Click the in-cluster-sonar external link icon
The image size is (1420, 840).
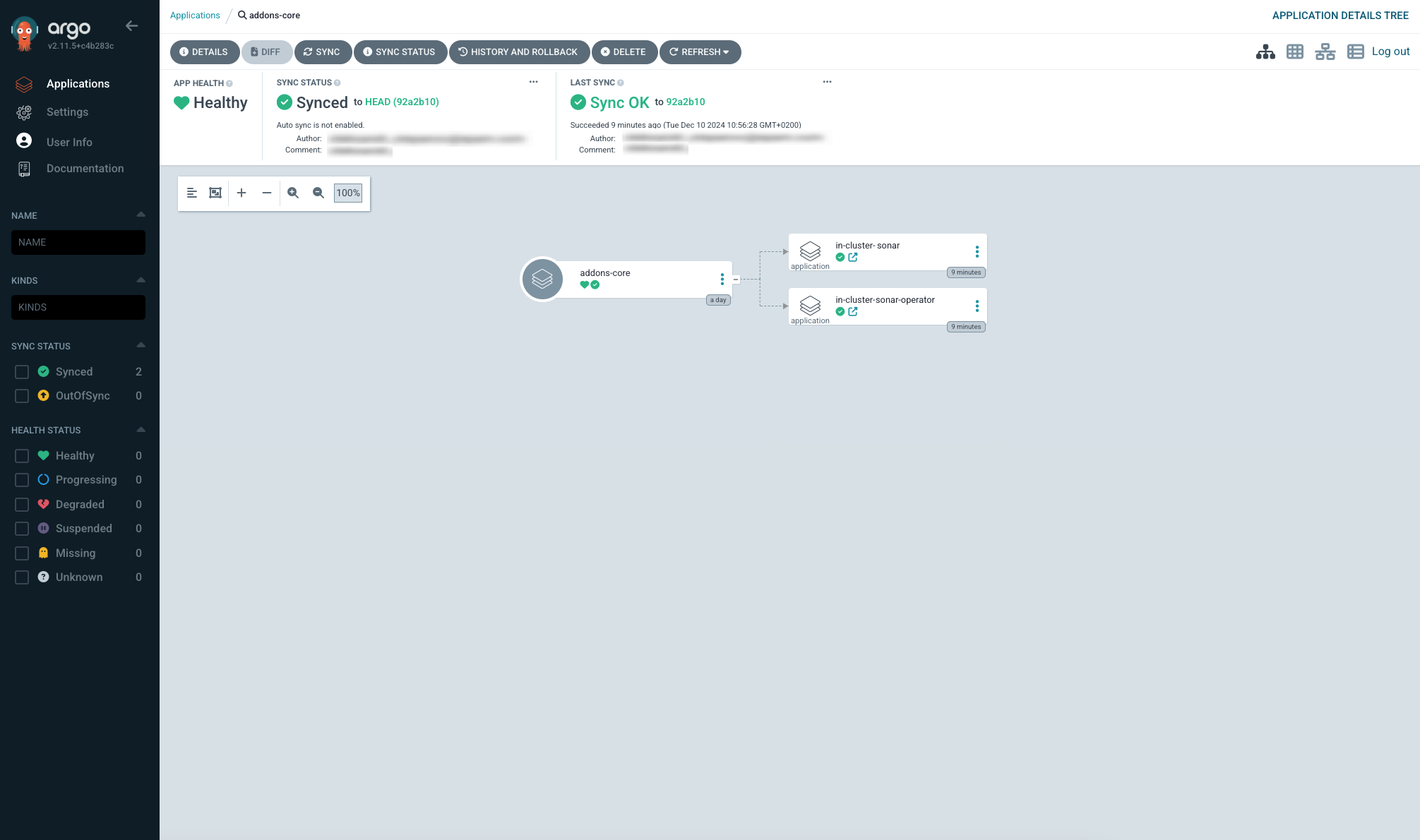(x=853, y=257)
